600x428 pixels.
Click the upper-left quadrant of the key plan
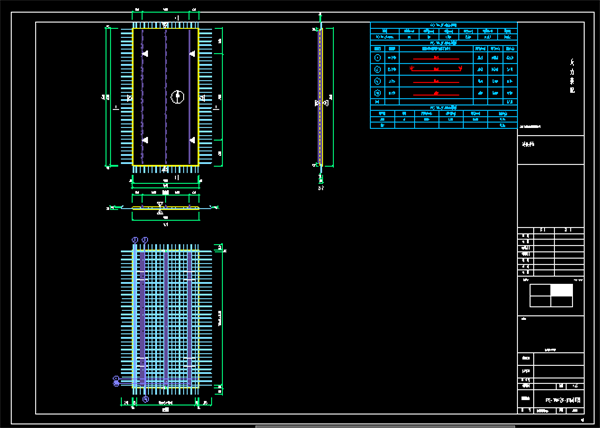[540, 290]
